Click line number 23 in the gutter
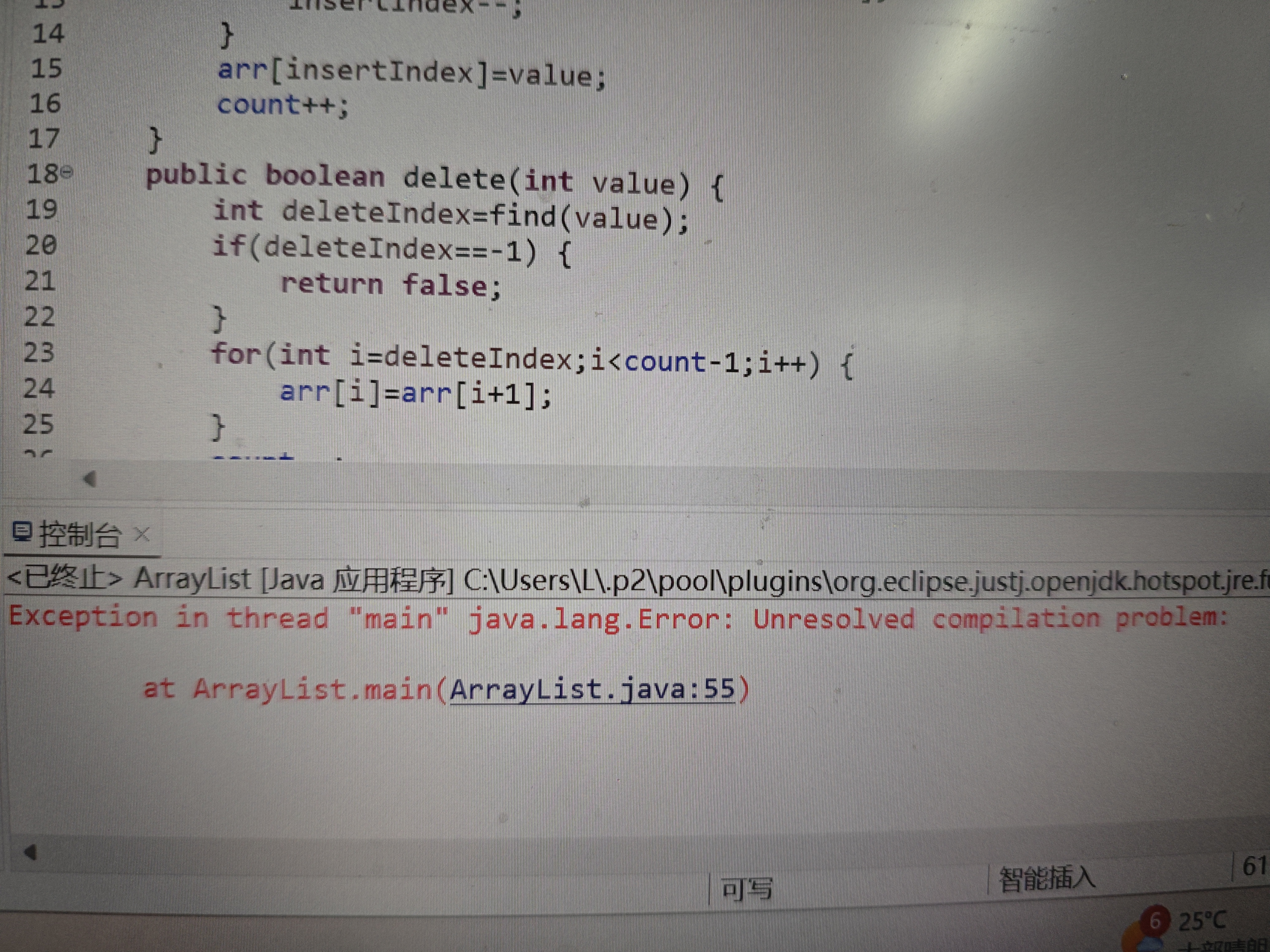The width and height of the screenshot is (1270, 952). (x=39, y=352)
